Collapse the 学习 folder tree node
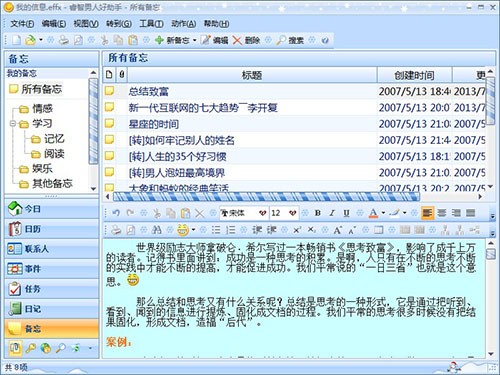 click(13, 123)
